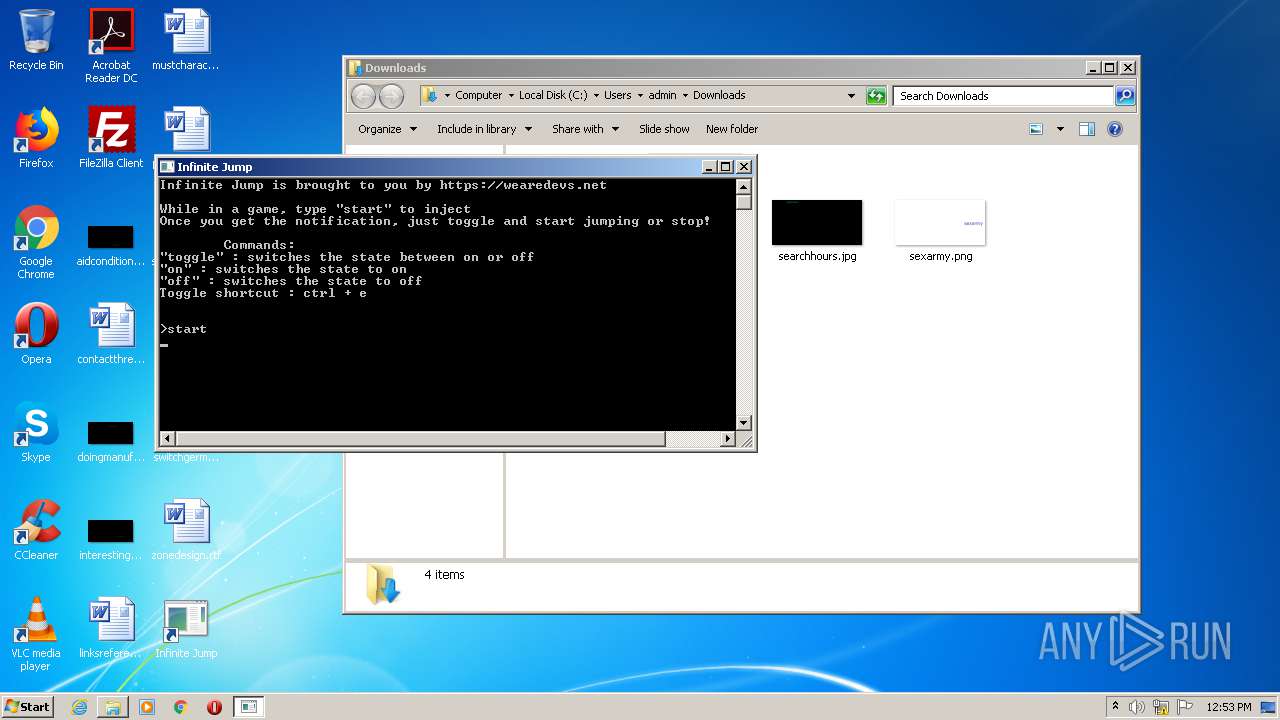This screenshot has width=1280, height=720.
Task: Open address bar previous locations dropdown
Action: point(851,96)
